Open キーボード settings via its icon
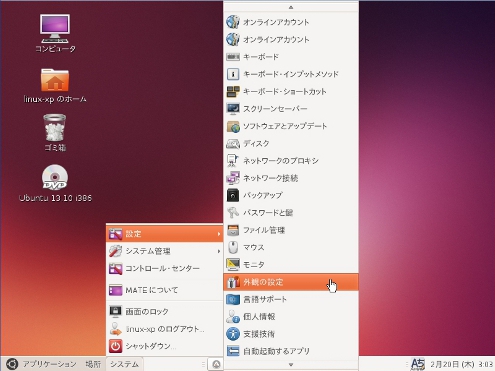This screenshot has height=371, width=495. 233,57
